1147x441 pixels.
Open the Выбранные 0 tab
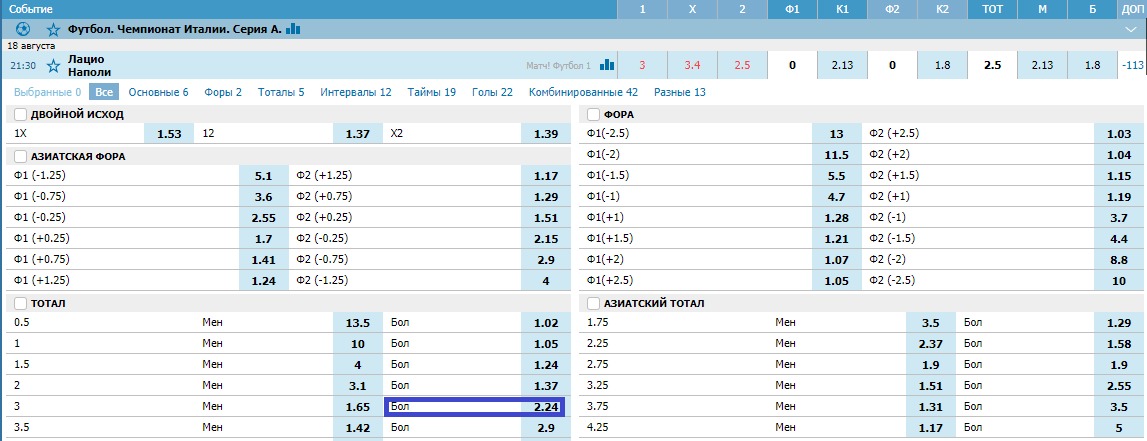pyautogui.click(x=48, y=92)
